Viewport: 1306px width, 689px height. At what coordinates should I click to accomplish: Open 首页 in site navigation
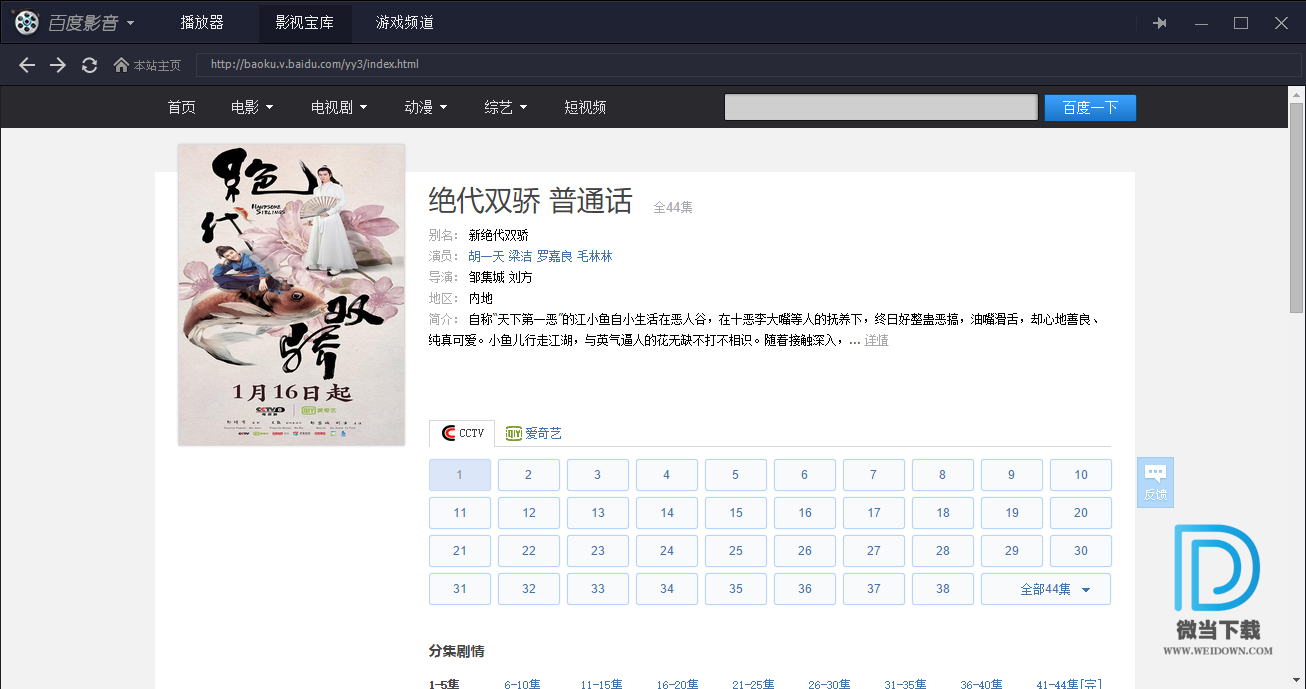[181, 107]
